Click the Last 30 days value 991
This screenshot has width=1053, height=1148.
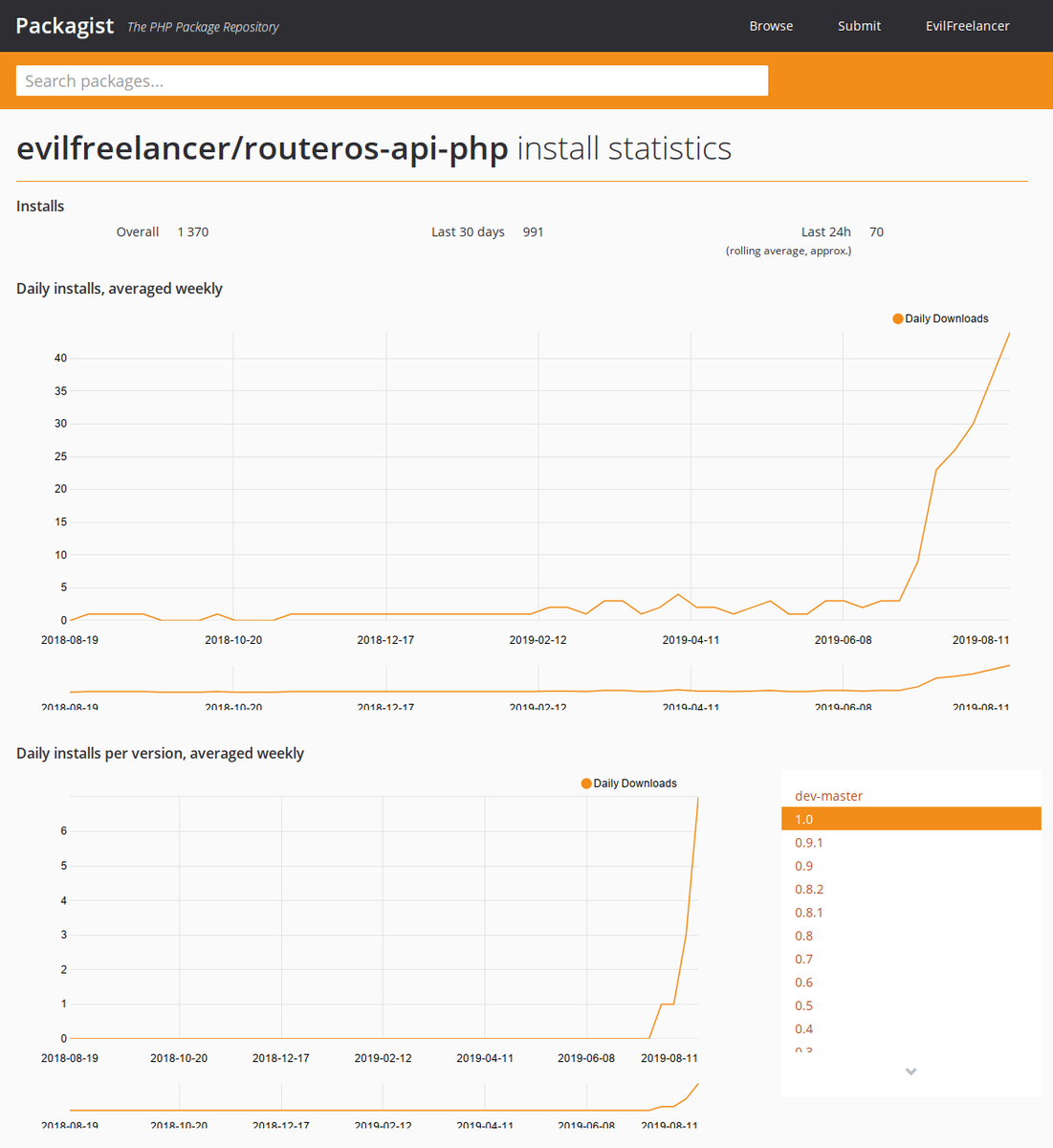533,232
